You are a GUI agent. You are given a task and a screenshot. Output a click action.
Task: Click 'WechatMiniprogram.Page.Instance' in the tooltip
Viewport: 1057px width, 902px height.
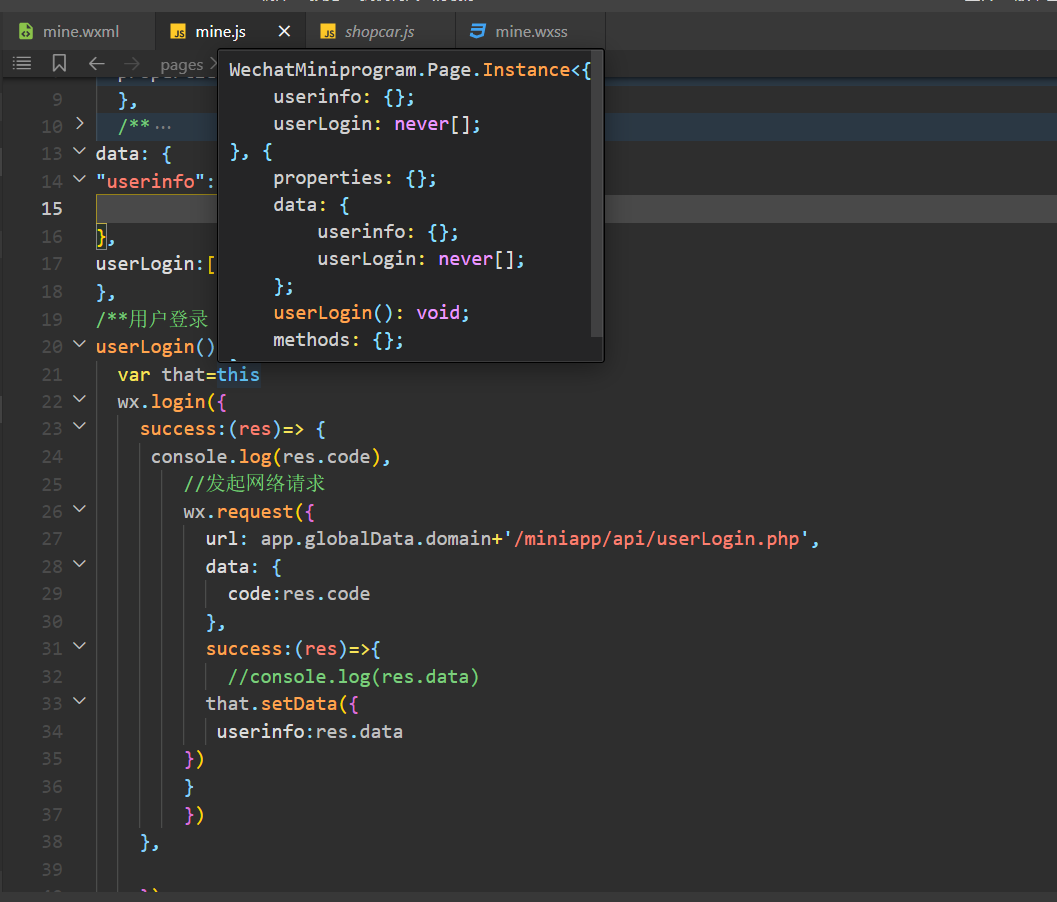coord(400,69)
